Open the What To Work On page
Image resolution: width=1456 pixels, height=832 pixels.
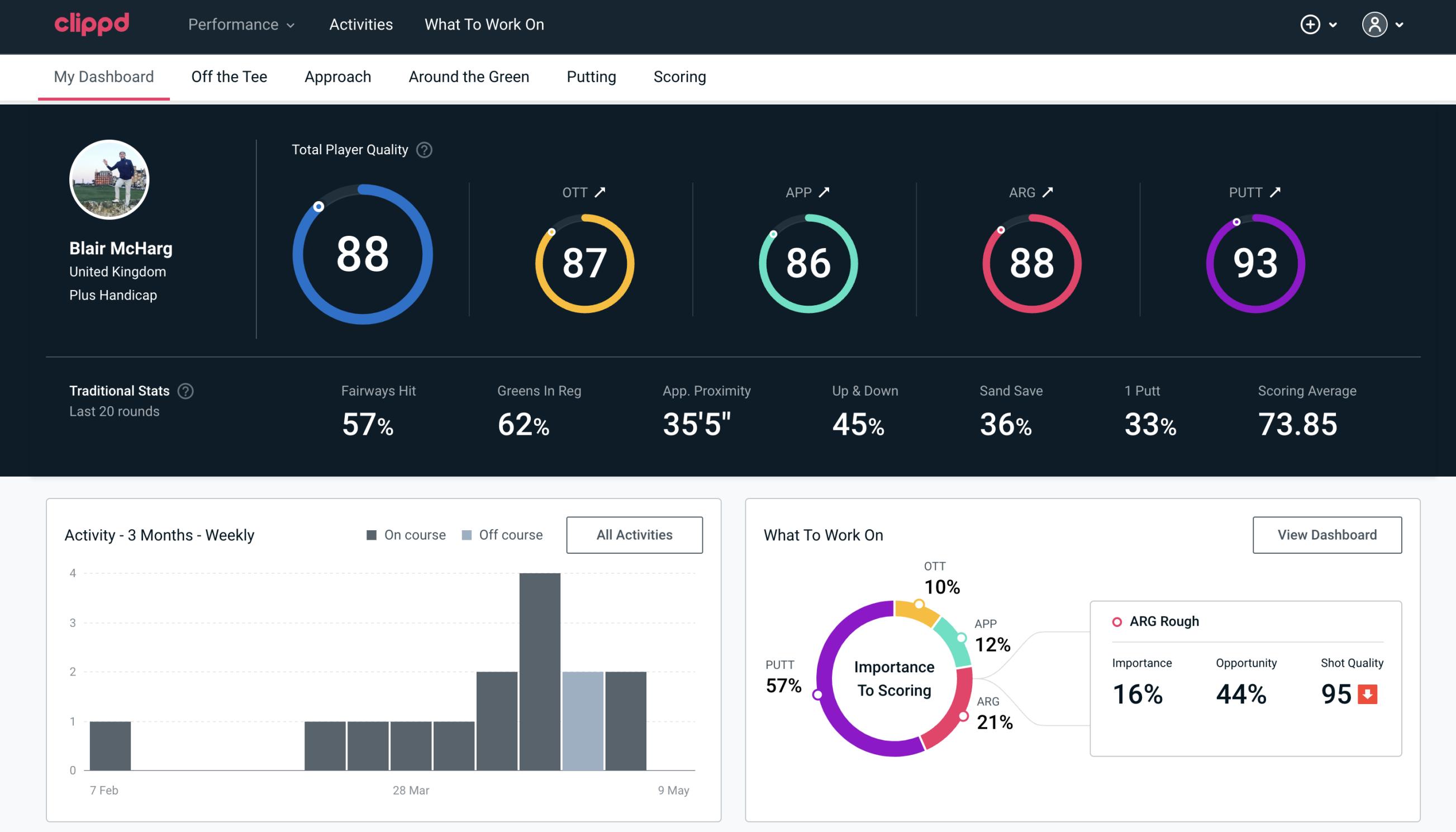484,25
